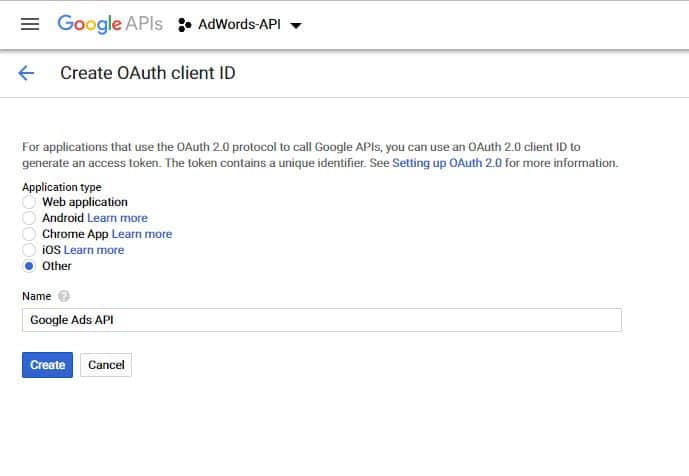
Task: Click the blue Create button
Action: pyautogui.click(x=47, y=365)
